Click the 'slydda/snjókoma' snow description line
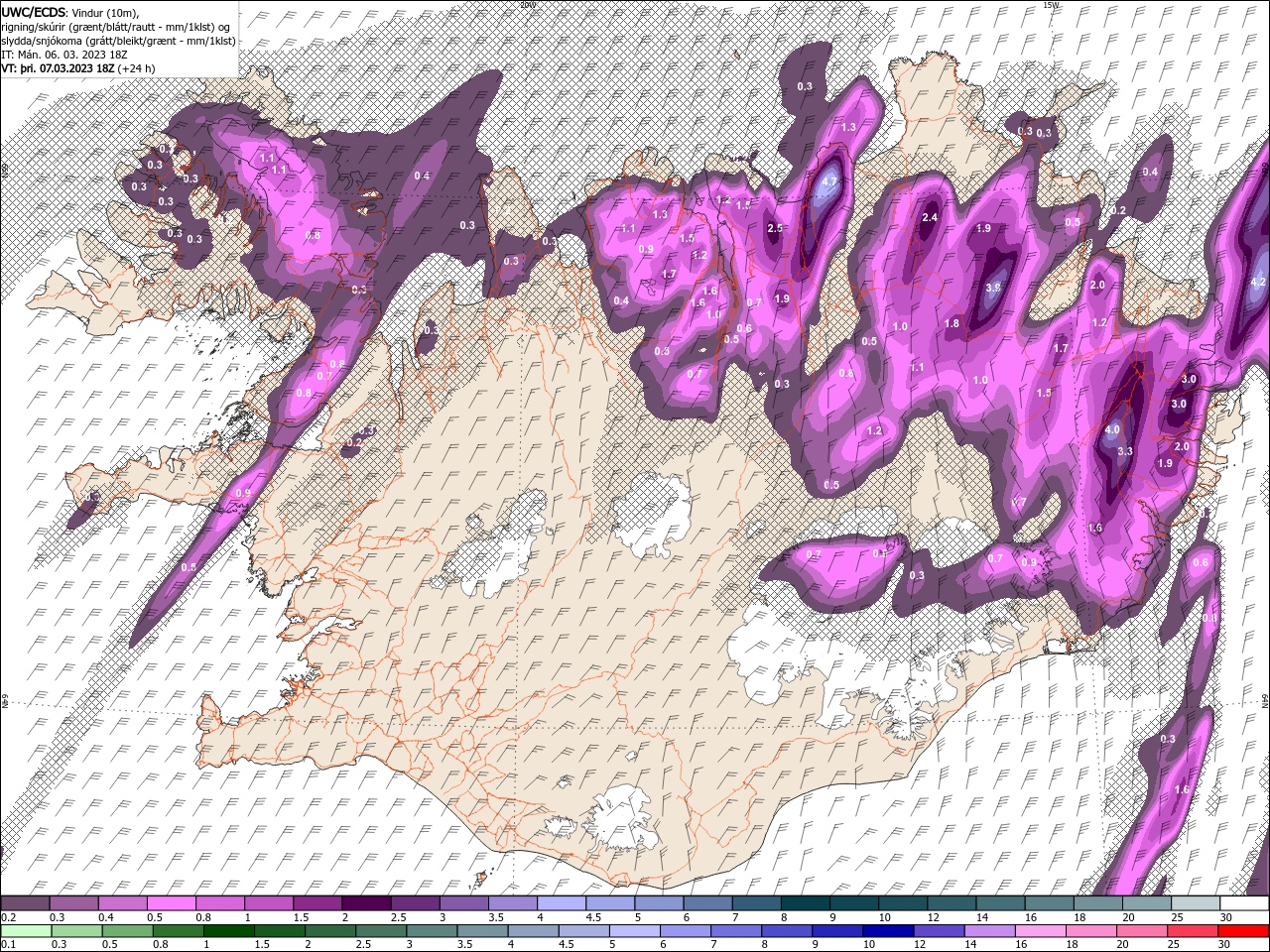Image resolution: width=1270 pixels, height=952 pixels. pos(117,41)
